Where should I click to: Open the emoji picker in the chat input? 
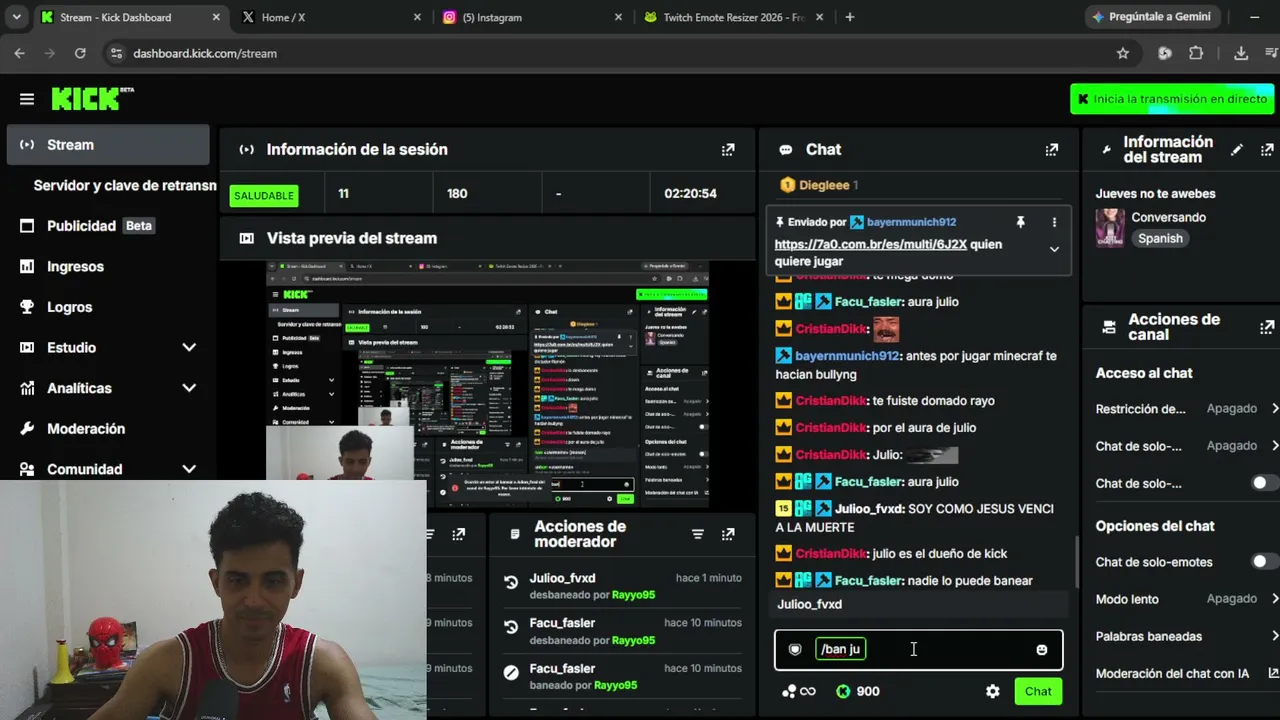(x=1042, y=650)
